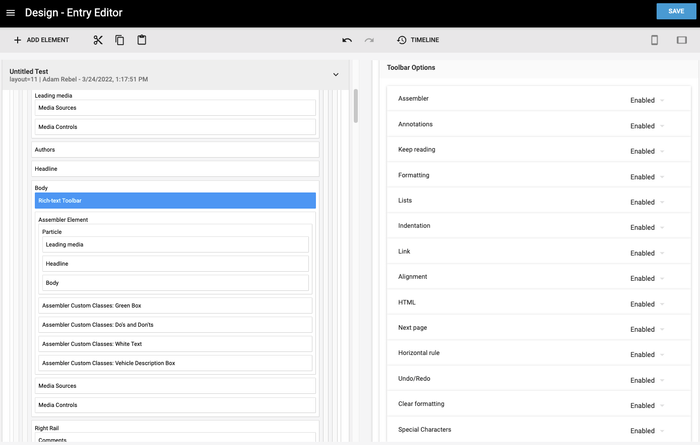700x445 pixels.
Task: Click the undo arrow icon
Action: (x=347, y=40)
